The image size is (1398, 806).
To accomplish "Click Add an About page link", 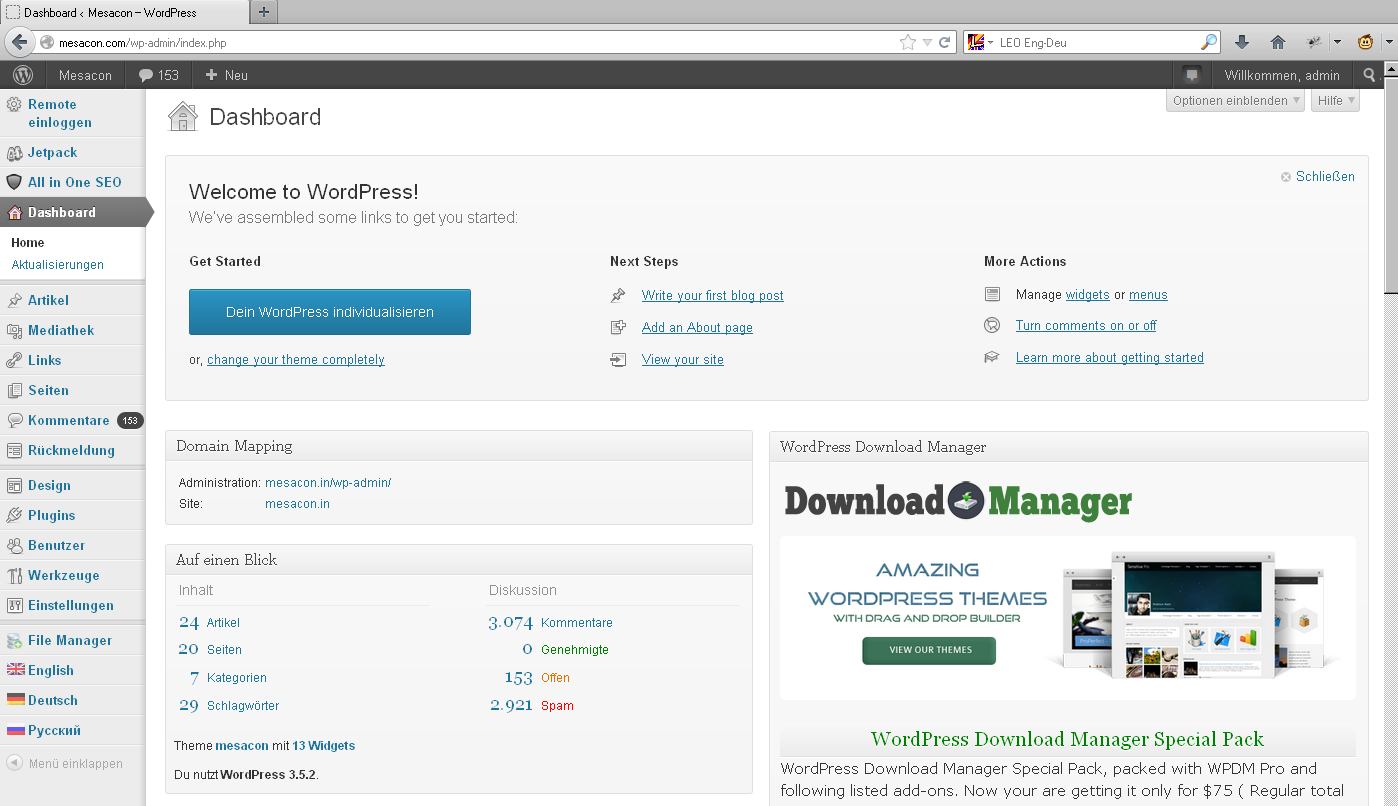I will (x=697, y=328).
